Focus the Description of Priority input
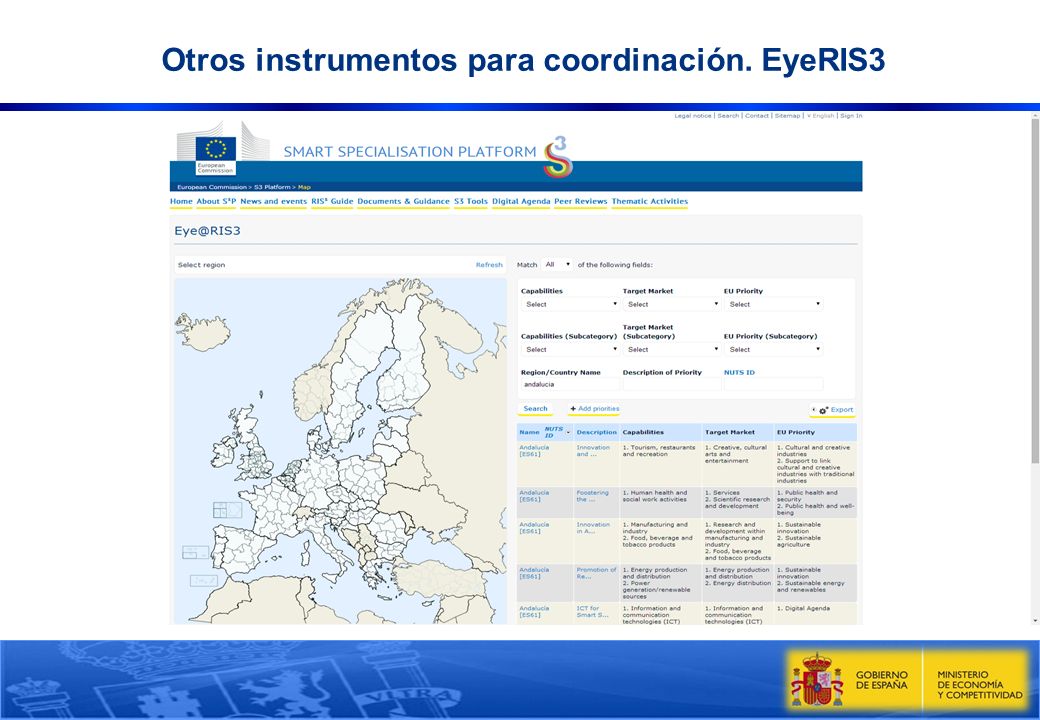 click(671, 385)
